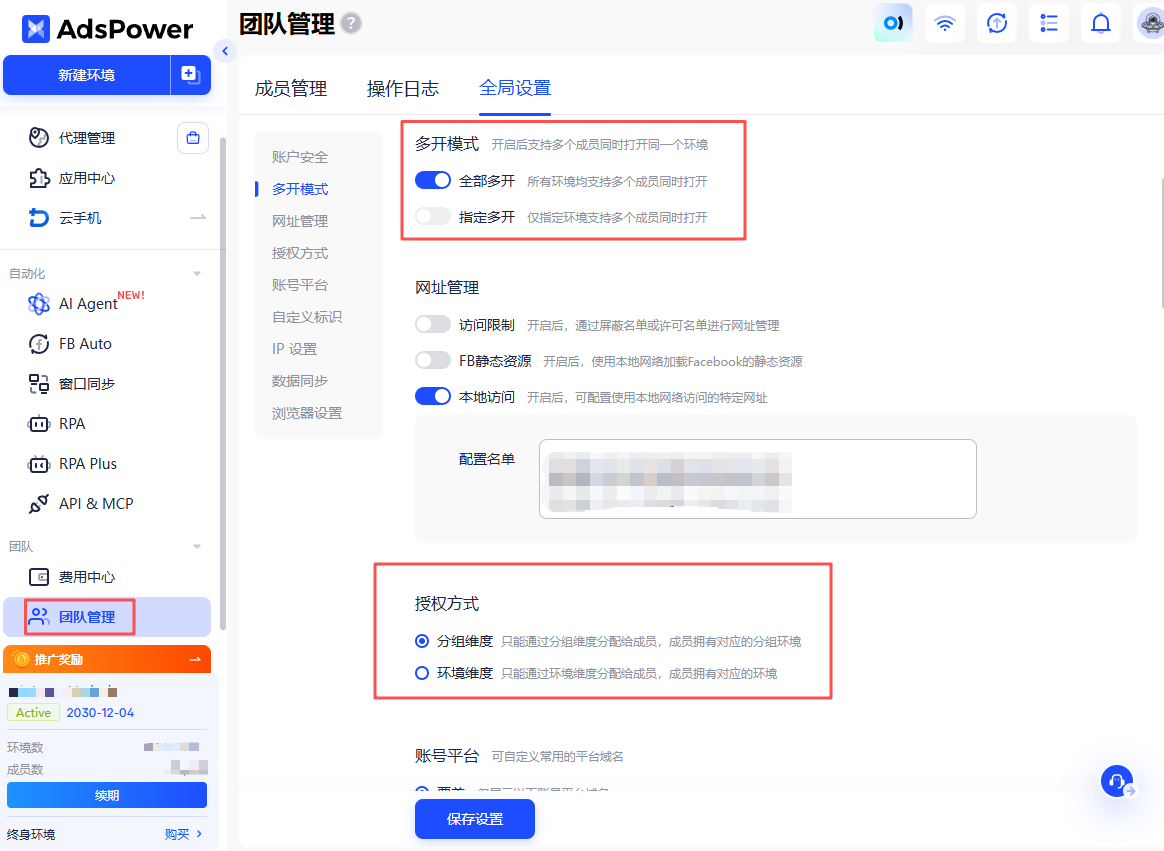Click the FB Auto icon
The image size is (1164, 851).
tap(39, 344)
